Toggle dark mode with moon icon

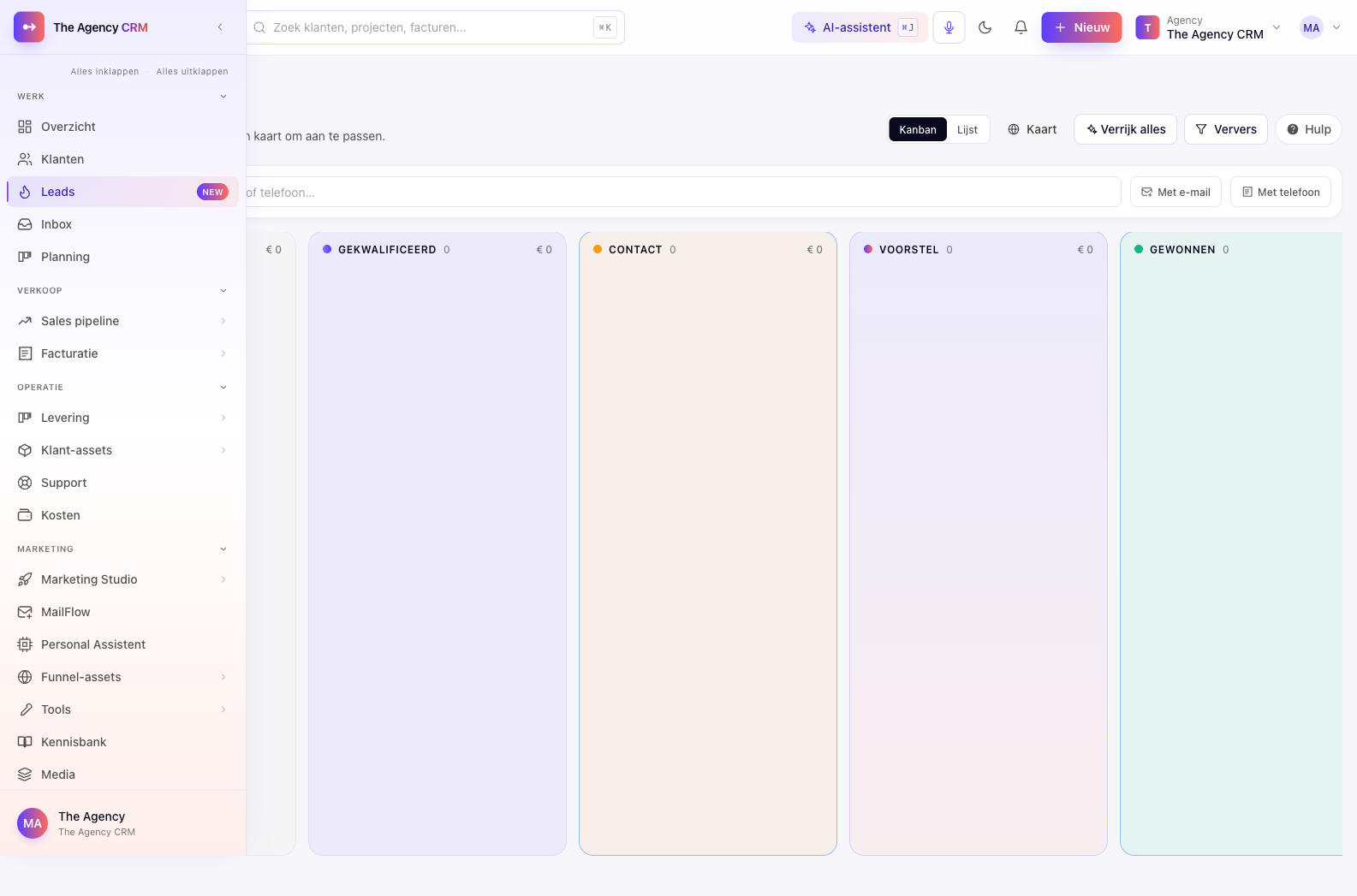point(985,27)
